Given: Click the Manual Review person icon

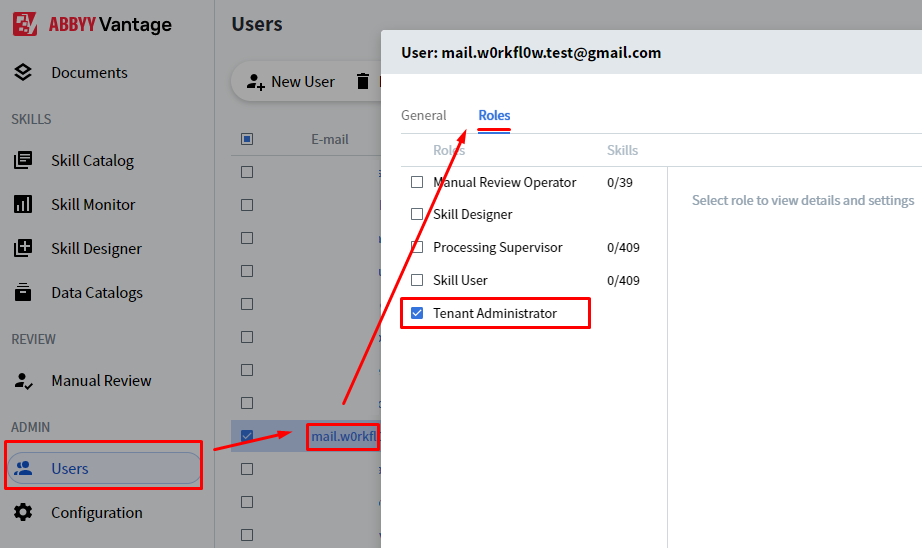Looking at the screenshot, I should tap(23, 380).
